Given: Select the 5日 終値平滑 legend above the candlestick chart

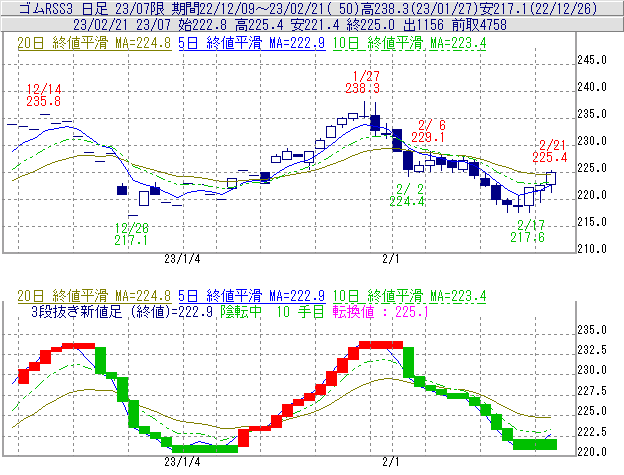Looking at the screenshot, I should click(x=252, y=43).
